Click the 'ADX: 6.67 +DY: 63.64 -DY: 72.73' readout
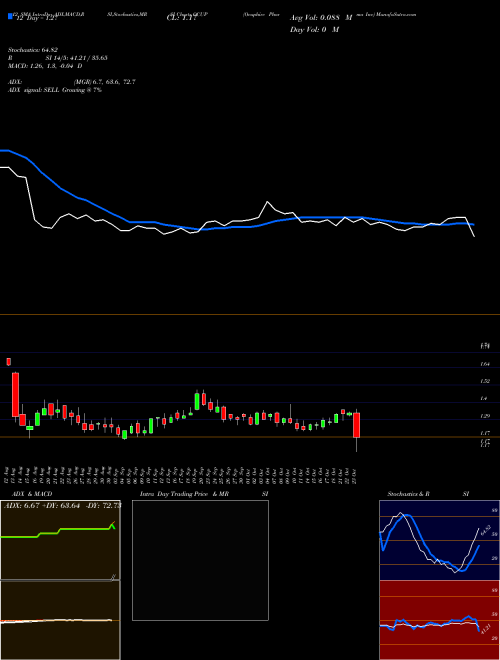Viewport: 500px width, 660px height. click(x=62, y=506)
